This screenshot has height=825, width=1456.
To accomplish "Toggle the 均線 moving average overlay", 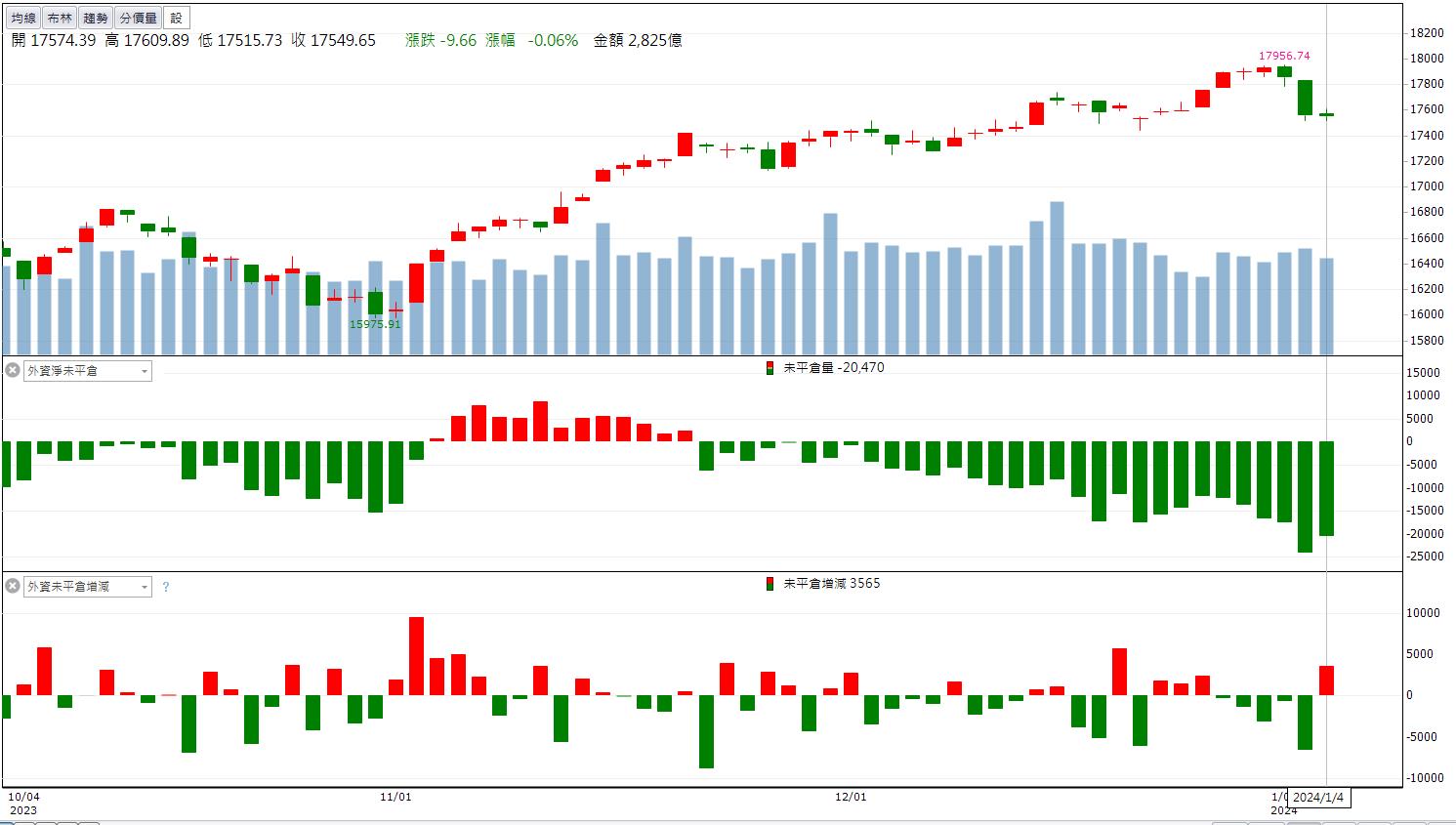I will click(x=23, y=18).
